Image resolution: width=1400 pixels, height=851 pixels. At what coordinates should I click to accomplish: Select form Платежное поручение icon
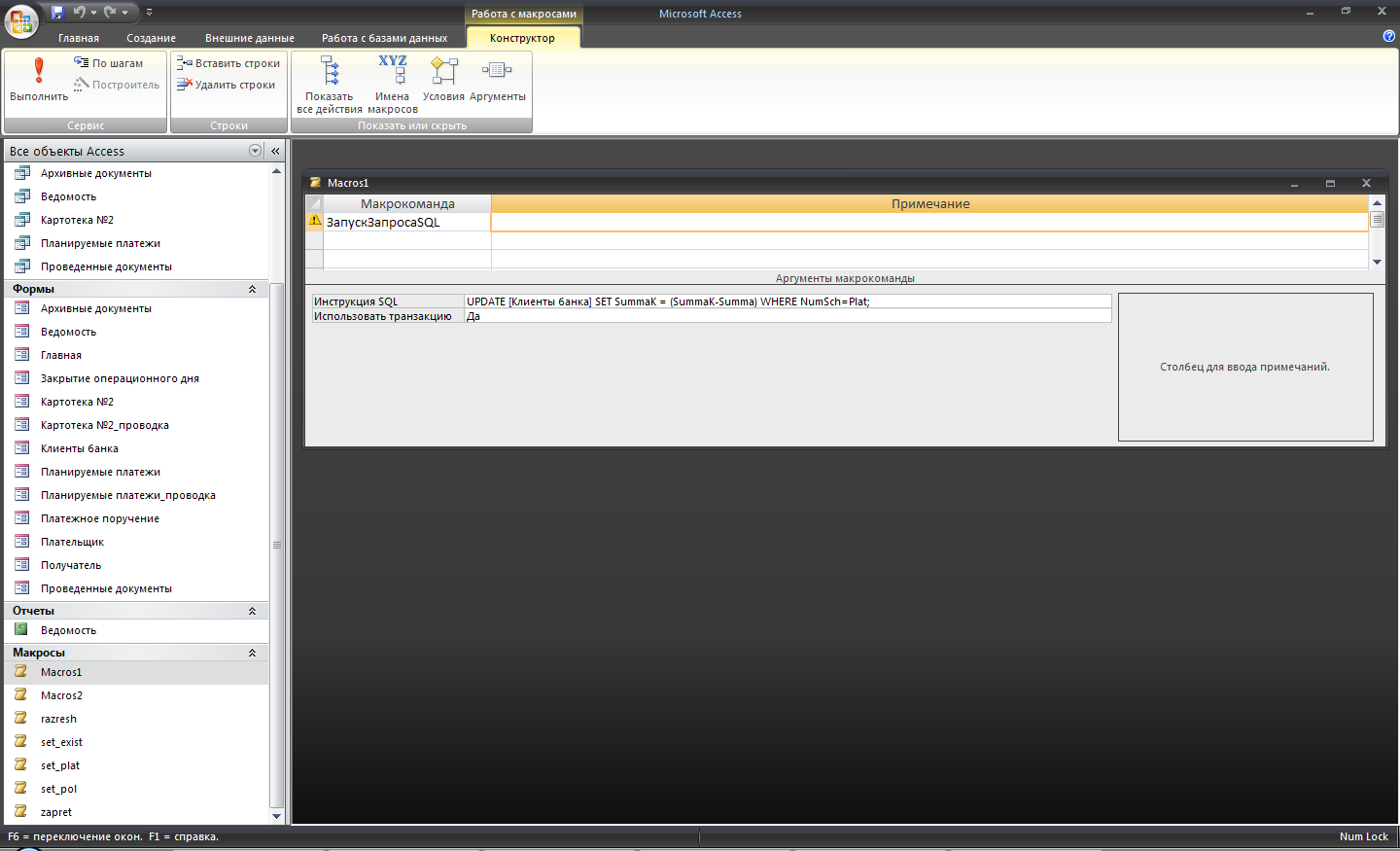pos(22,518)
